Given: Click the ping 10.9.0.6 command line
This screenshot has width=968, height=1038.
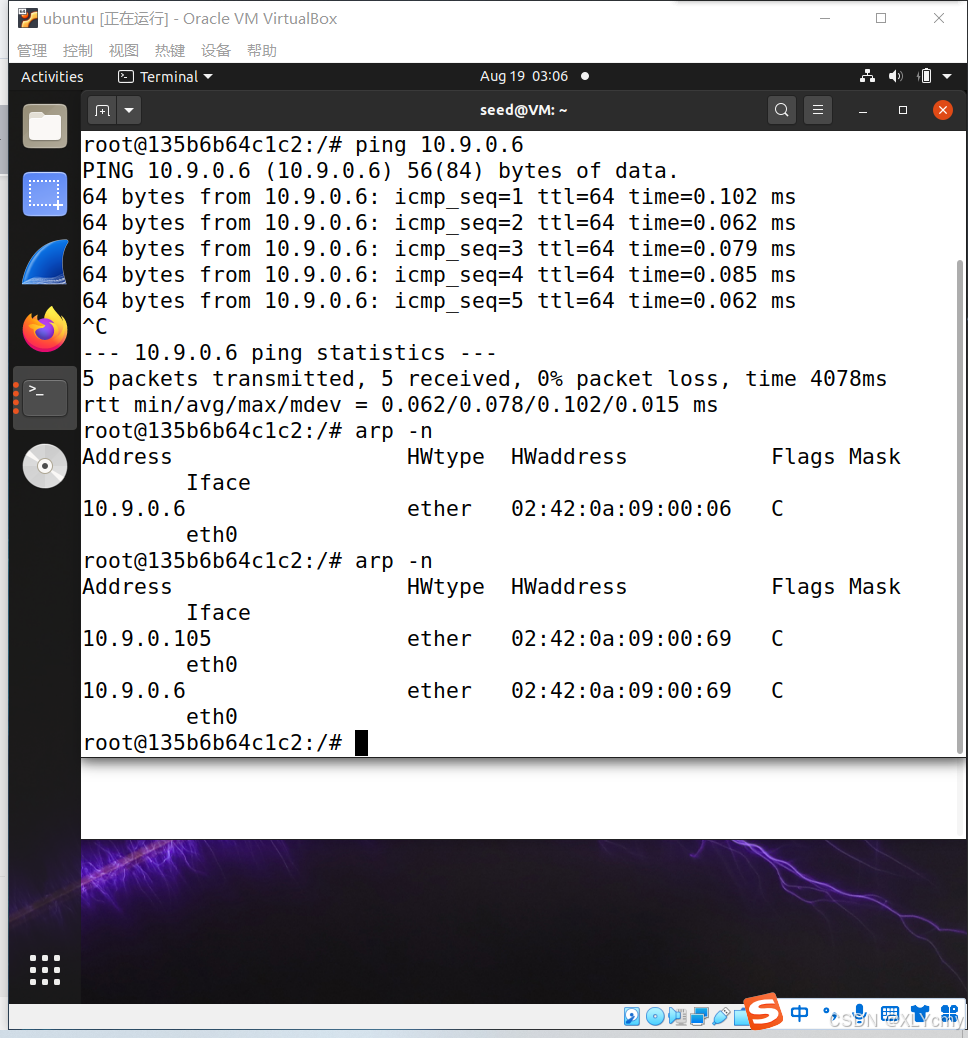Looking at the screenshot, I should pos(303,145).
